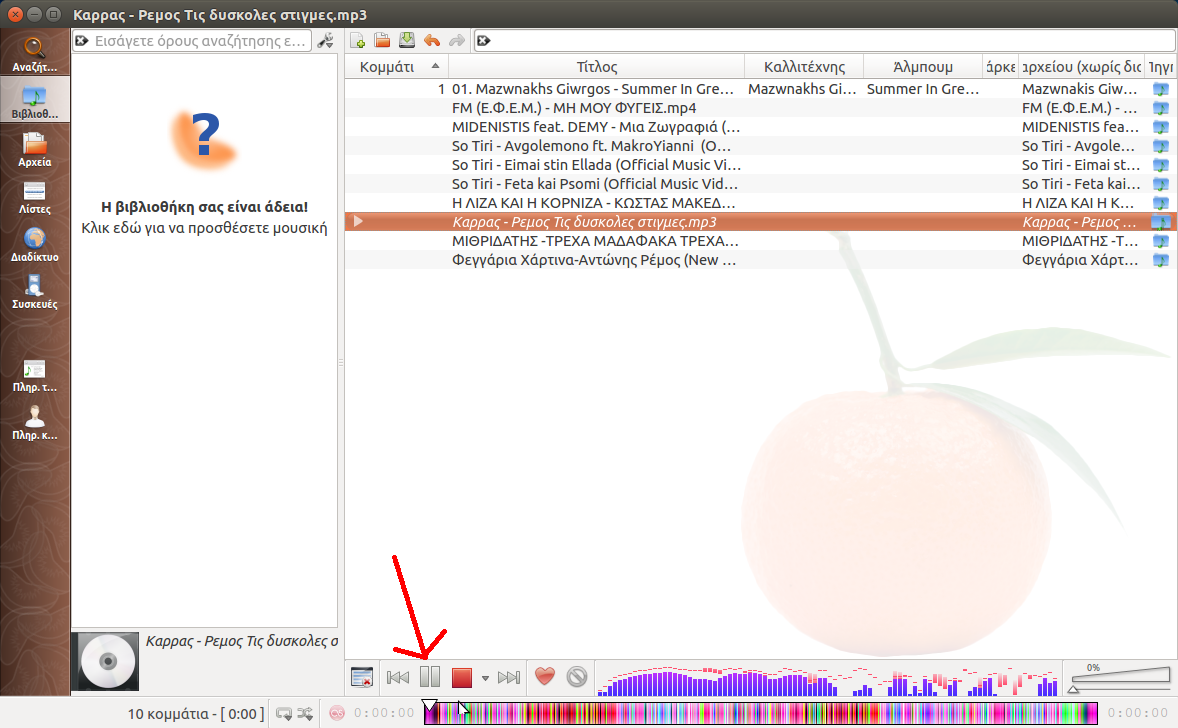Open shuffle mode dropdown
Screen dimensions: 1178x728
tap(305, 714)
